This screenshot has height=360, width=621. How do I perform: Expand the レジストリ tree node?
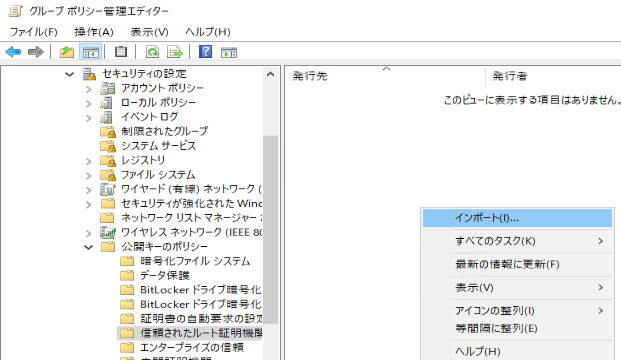pos(89,161)
